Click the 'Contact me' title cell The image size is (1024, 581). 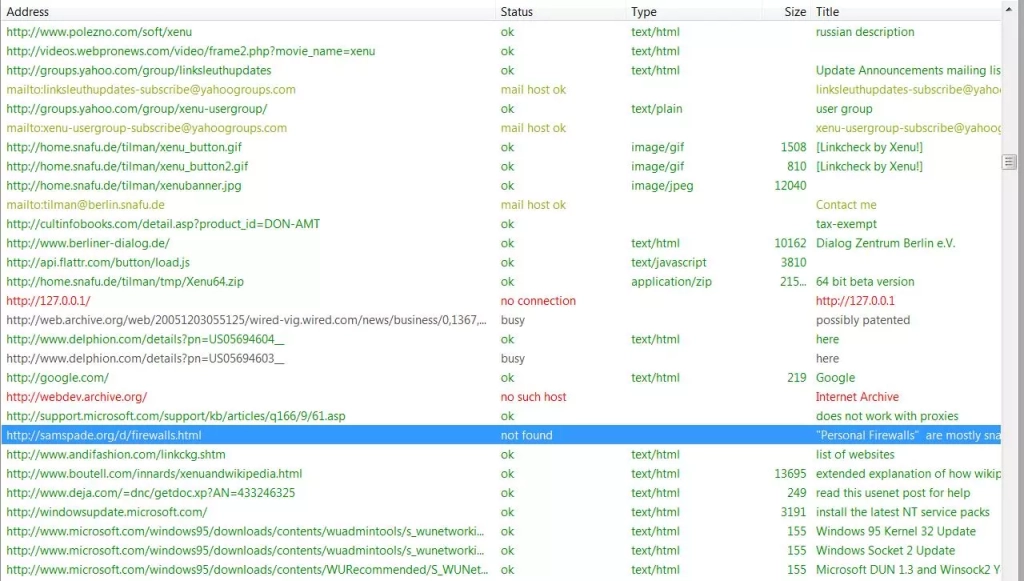(846, 205)
